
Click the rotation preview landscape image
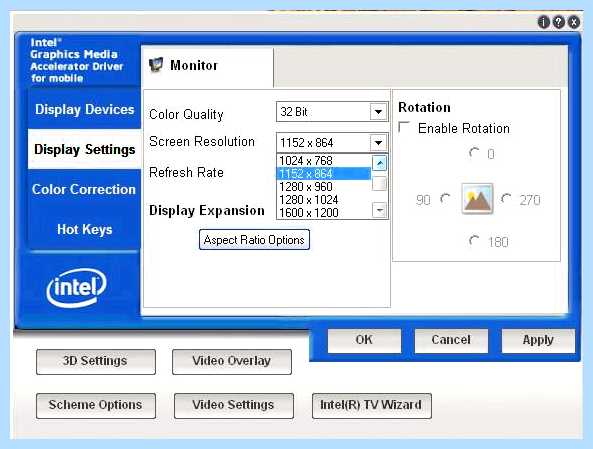tap(477, 199)
